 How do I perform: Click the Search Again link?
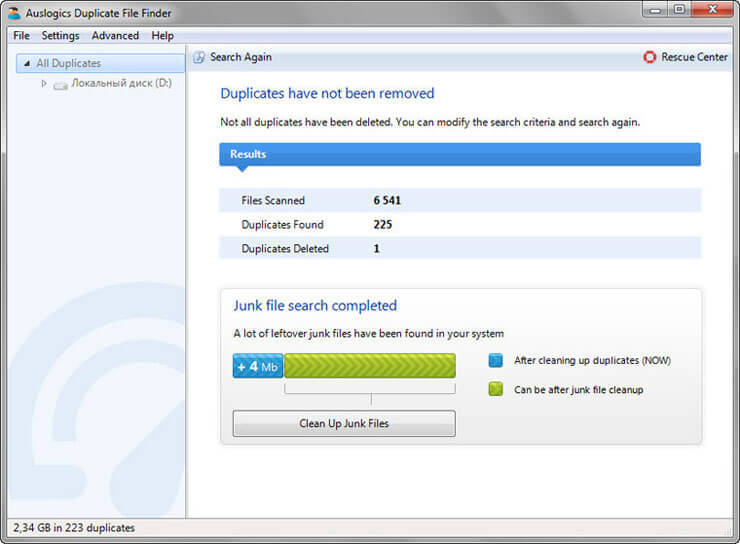[240, 58]
